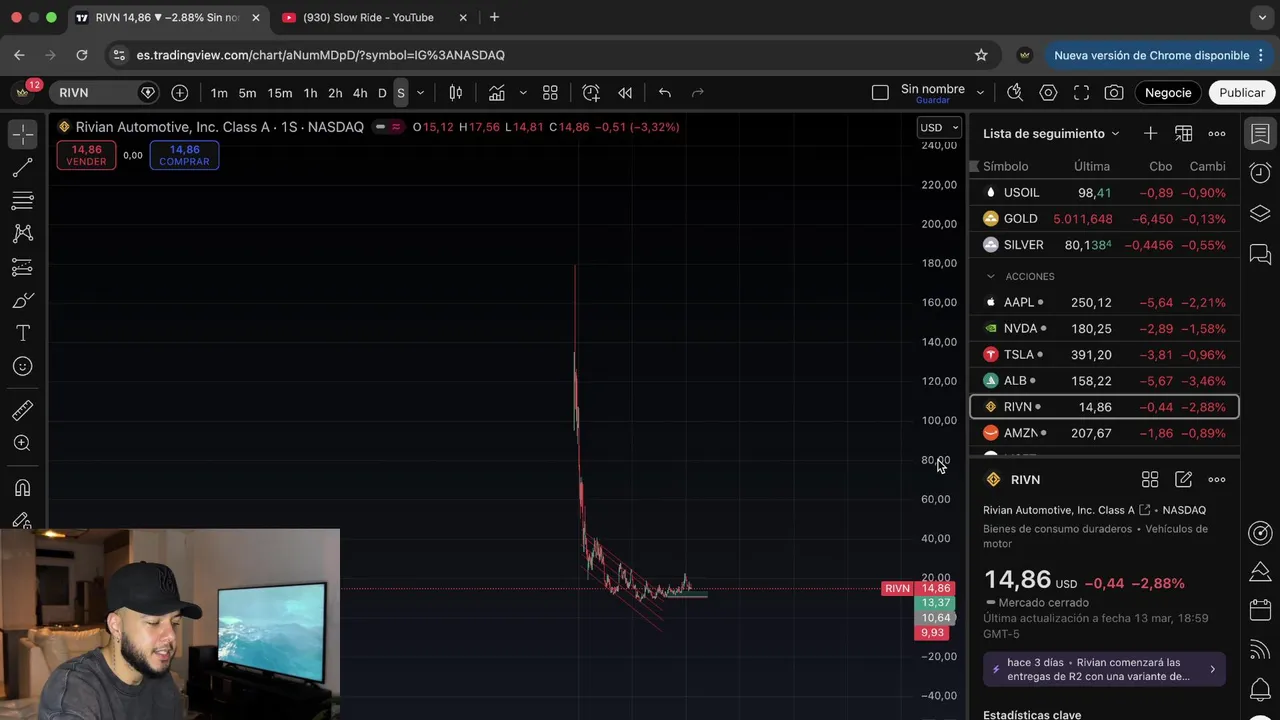Open chart settings hexagon icon
Screen dimensions: 1280x720
click(1048, 93)
